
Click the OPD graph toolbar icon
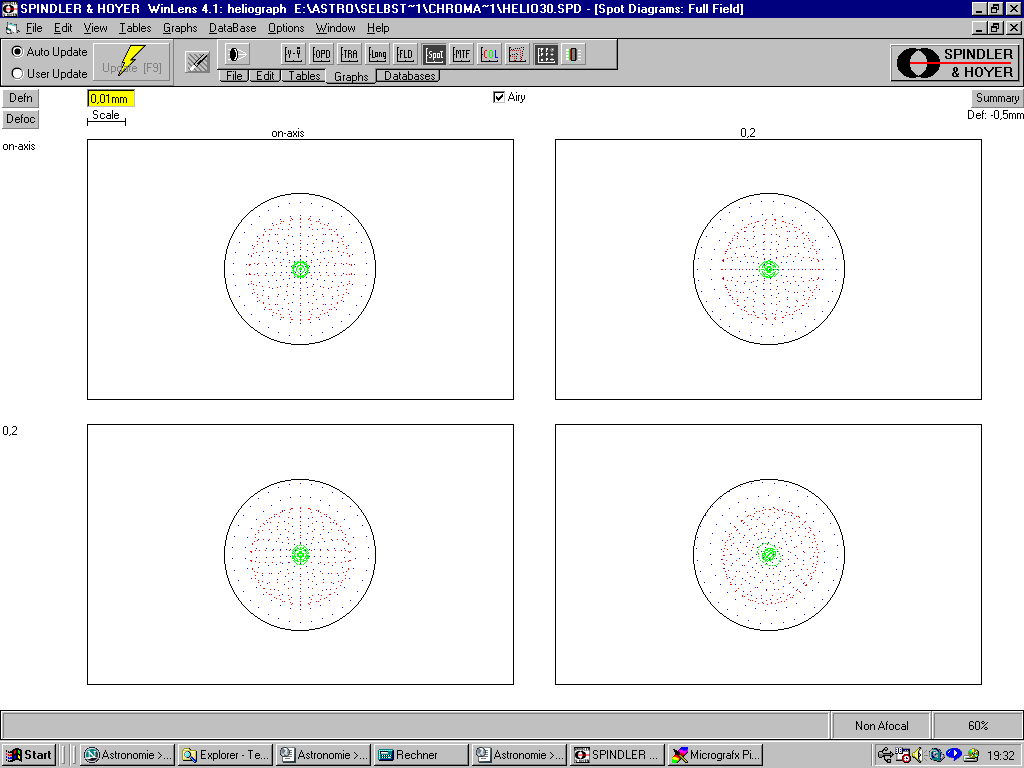pos(322,54)
